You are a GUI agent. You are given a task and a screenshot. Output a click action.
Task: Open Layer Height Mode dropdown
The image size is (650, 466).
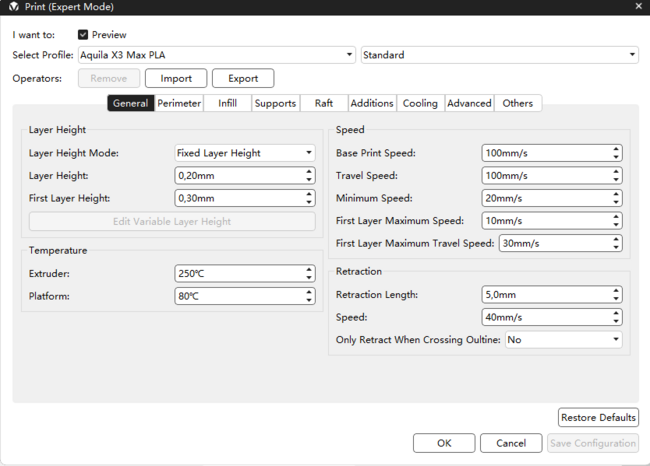point(244,153)
